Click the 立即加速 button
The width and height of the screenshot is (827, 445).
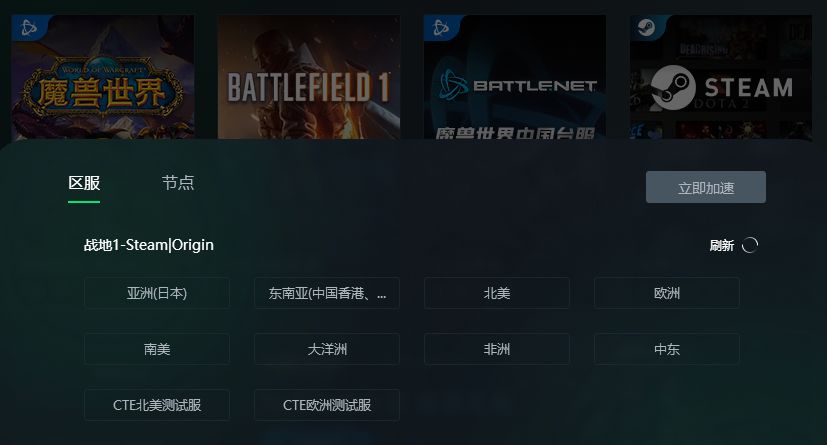coord(706,187)
